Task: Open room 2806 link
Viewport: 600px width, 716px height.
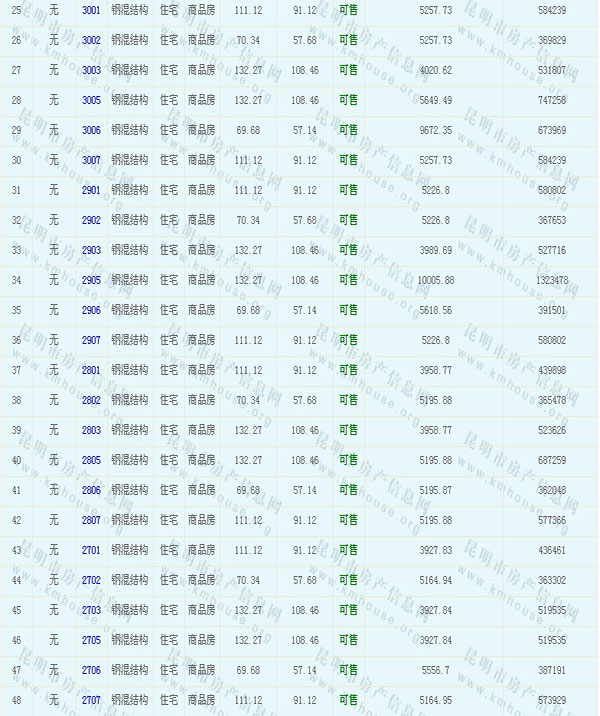Action: pos(91,490)
